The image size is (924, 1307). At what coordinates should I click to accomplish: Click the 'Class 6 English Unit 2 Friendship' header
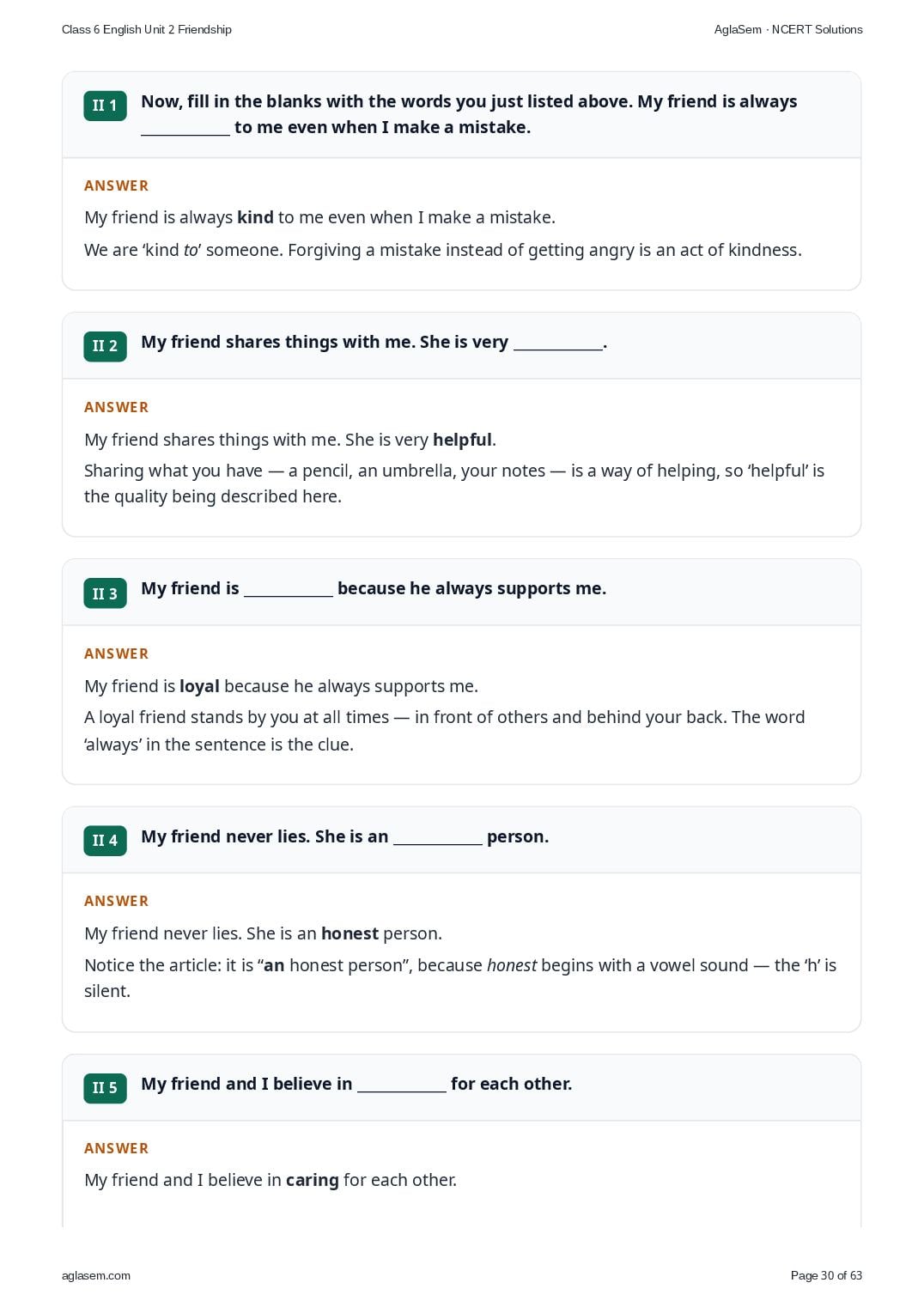(x=147, y=29)
